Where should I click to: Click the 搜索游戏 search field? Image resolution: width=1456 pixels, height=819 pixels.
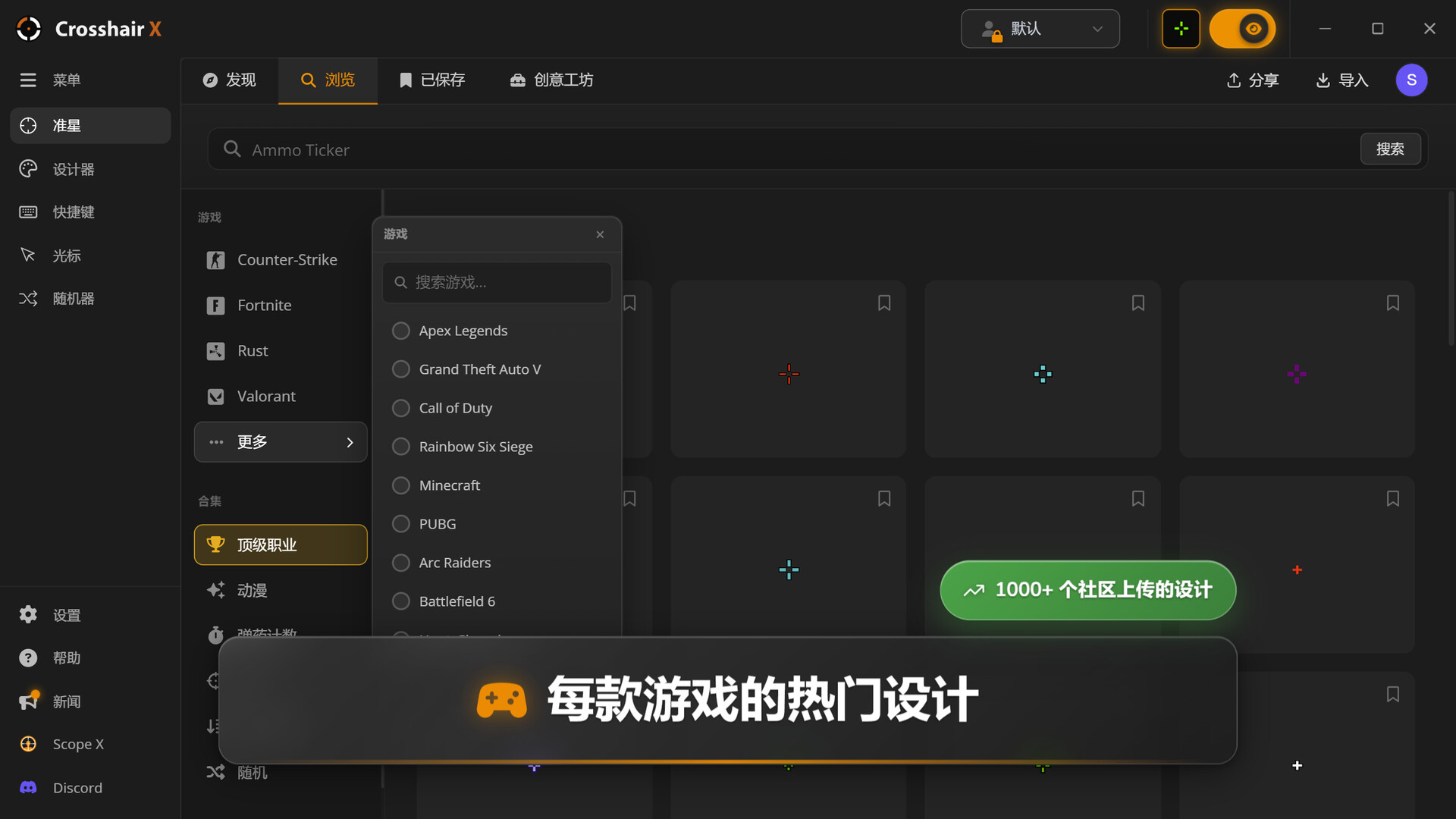(x=497, y=282)
